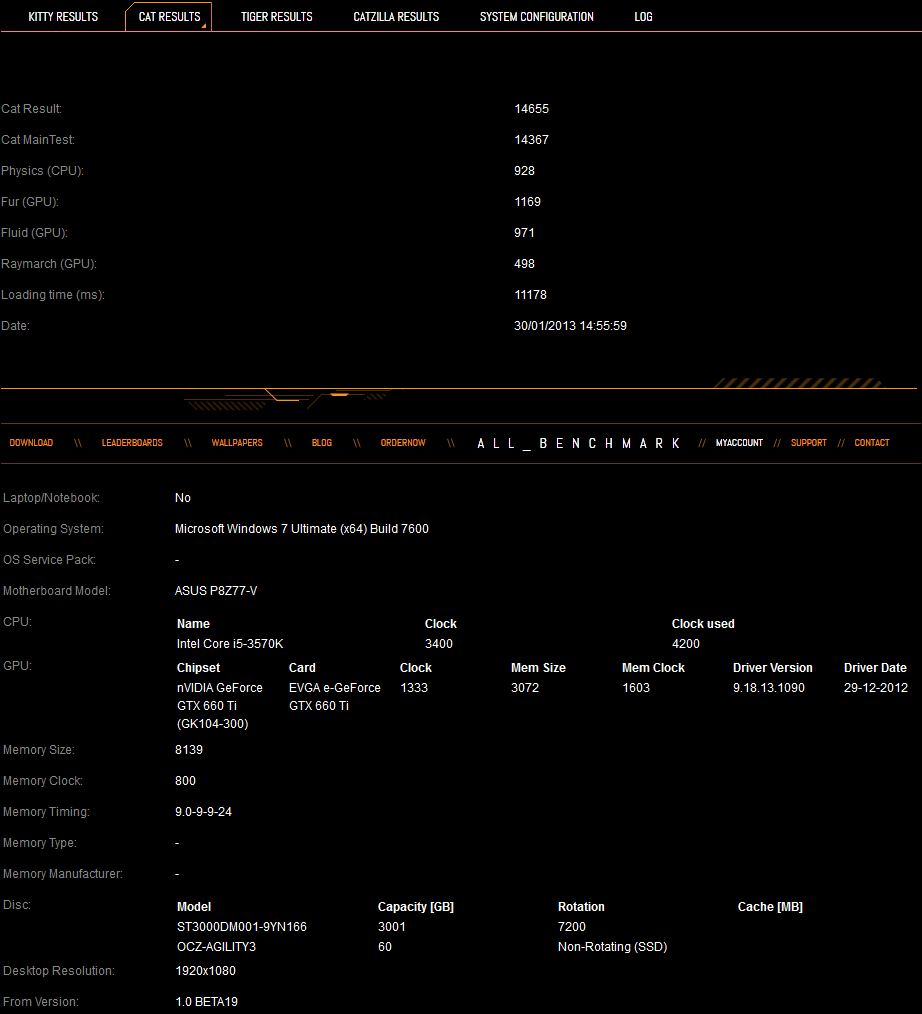Click the desktop resolution 1920x1080

click(206, 971)
